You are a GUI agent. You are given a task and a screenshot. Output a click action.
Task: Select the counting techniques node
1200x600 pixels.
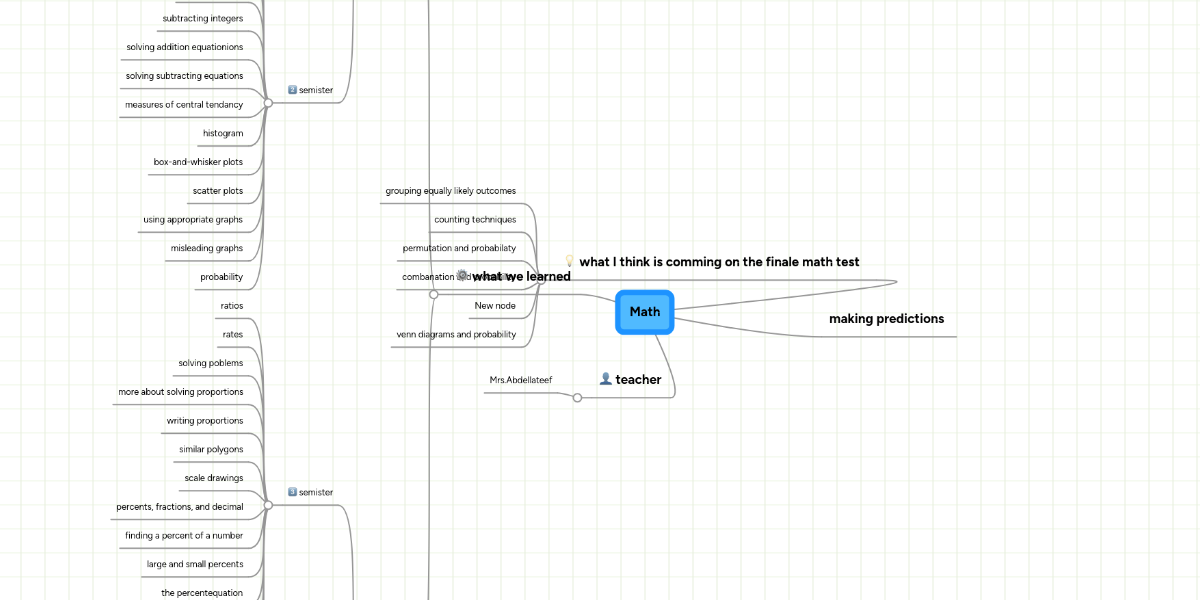[474, 219]
